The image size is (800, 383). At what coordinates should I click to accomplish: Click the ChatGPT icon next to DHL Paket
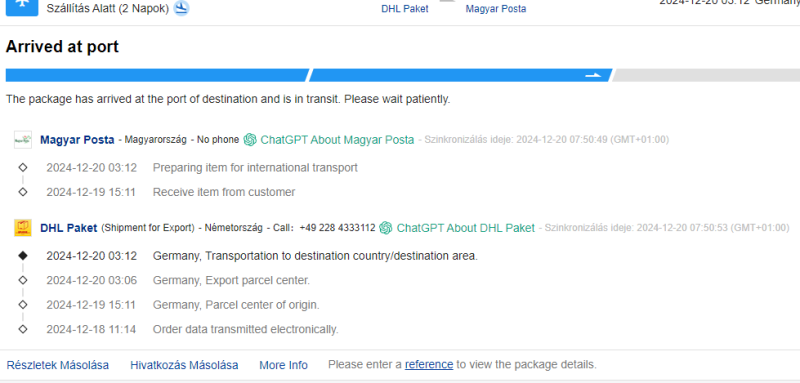pos(386,228)
